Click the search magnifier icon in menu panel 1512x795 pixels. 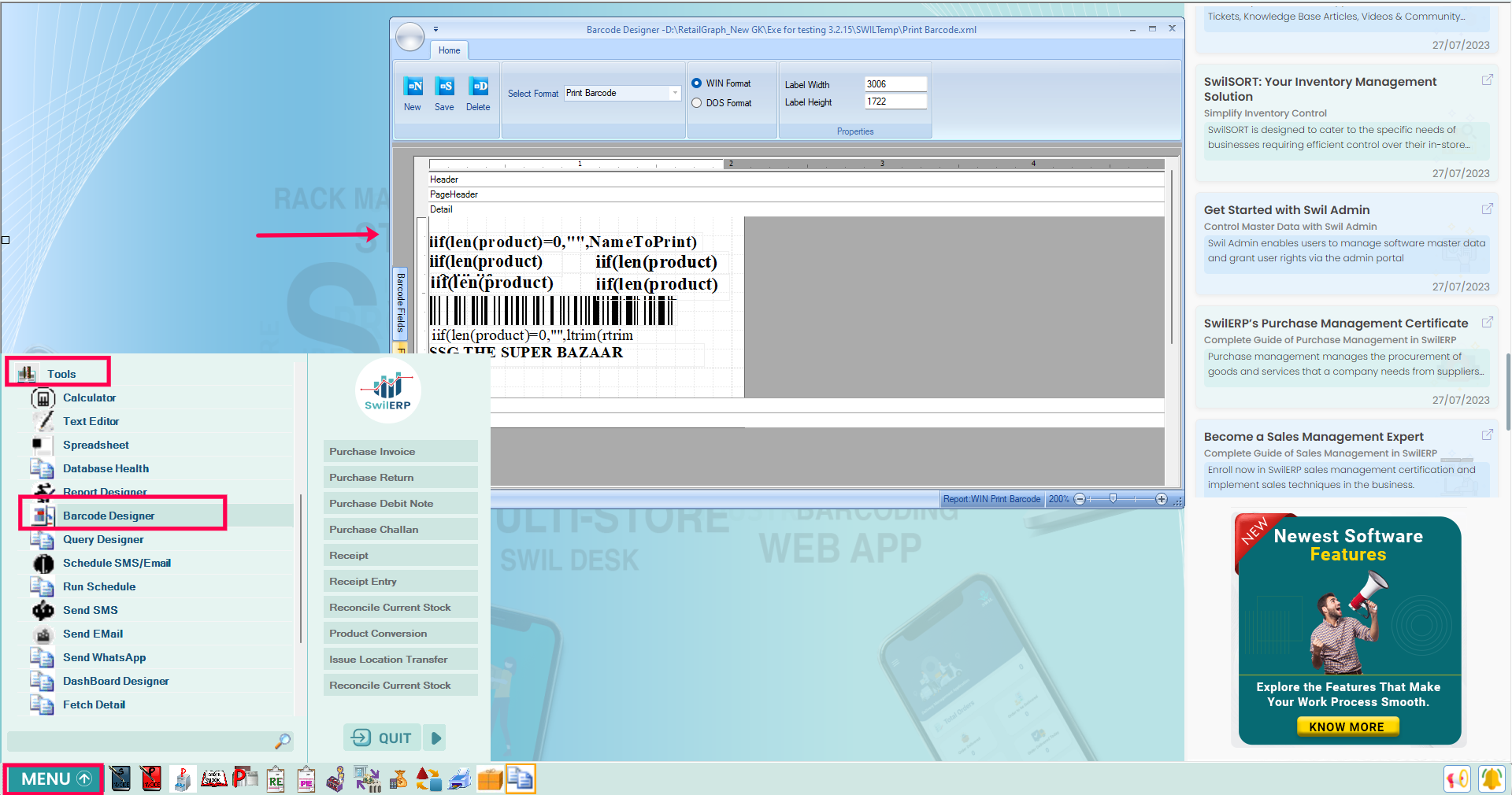click(283, 741)
